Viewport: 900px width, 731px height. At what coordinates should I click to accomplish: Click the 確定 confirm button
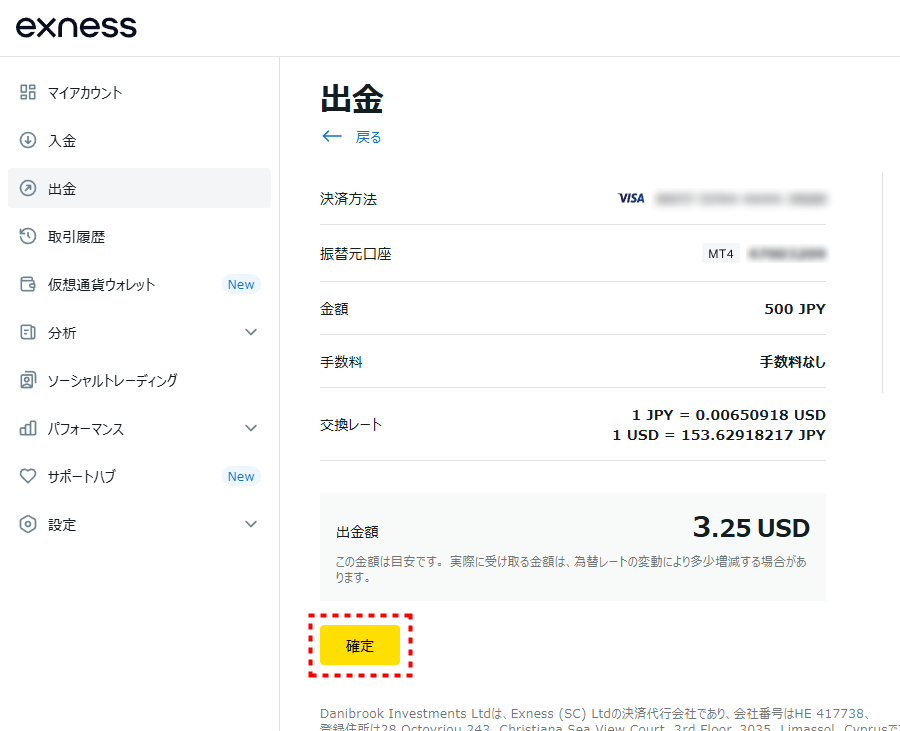point(360,646)
